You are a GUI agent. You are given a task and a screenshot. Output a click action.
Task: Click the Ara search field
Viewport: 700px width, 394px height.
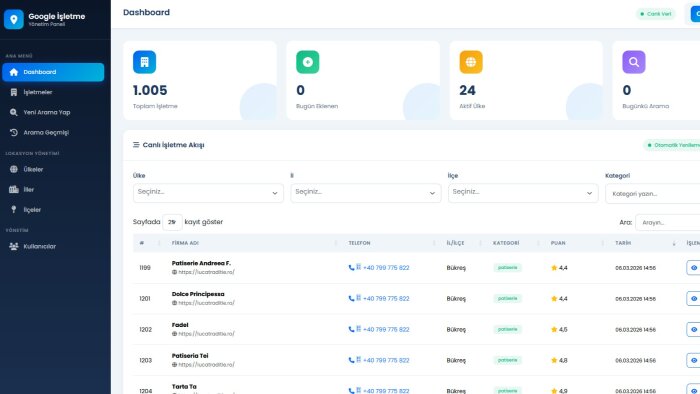coord(667,222)
